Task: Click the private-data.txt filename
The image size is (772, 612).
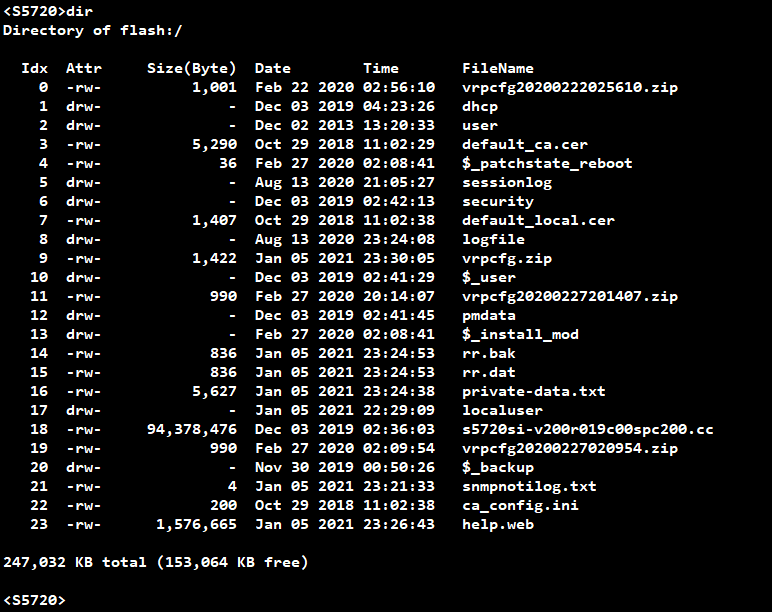Action: 534,392
